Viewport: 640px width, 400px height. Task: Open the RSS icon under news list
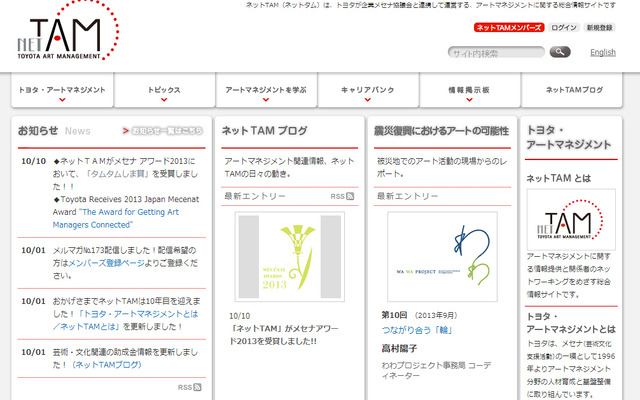198,387
